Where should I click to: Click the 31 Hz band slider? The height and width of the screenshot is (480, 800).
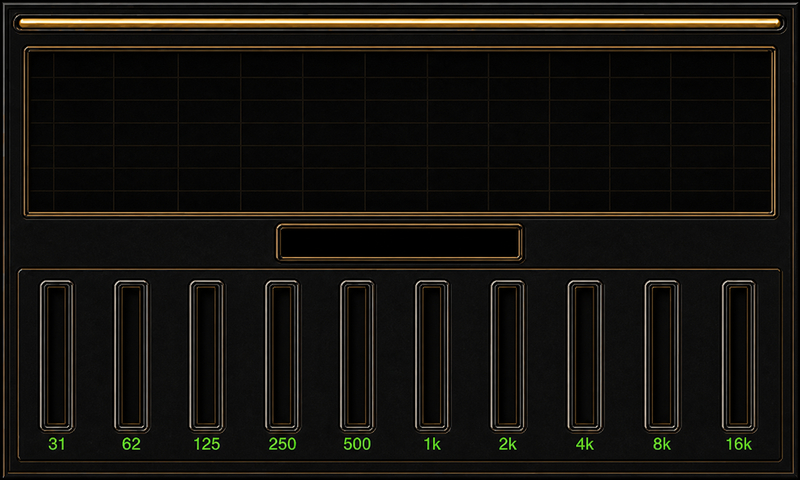[x=57, y=356]
